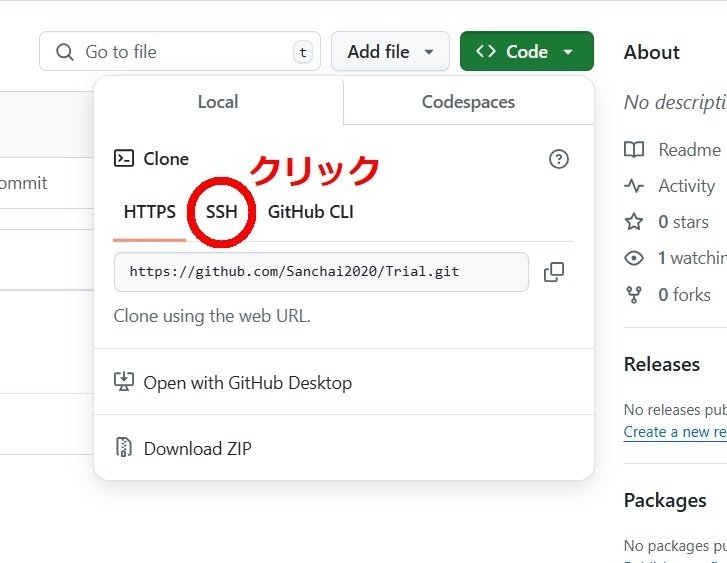This screenshot has width=727, height=563.
Task: Open the clone help question mark icon
Action: (x=559, y=159)
